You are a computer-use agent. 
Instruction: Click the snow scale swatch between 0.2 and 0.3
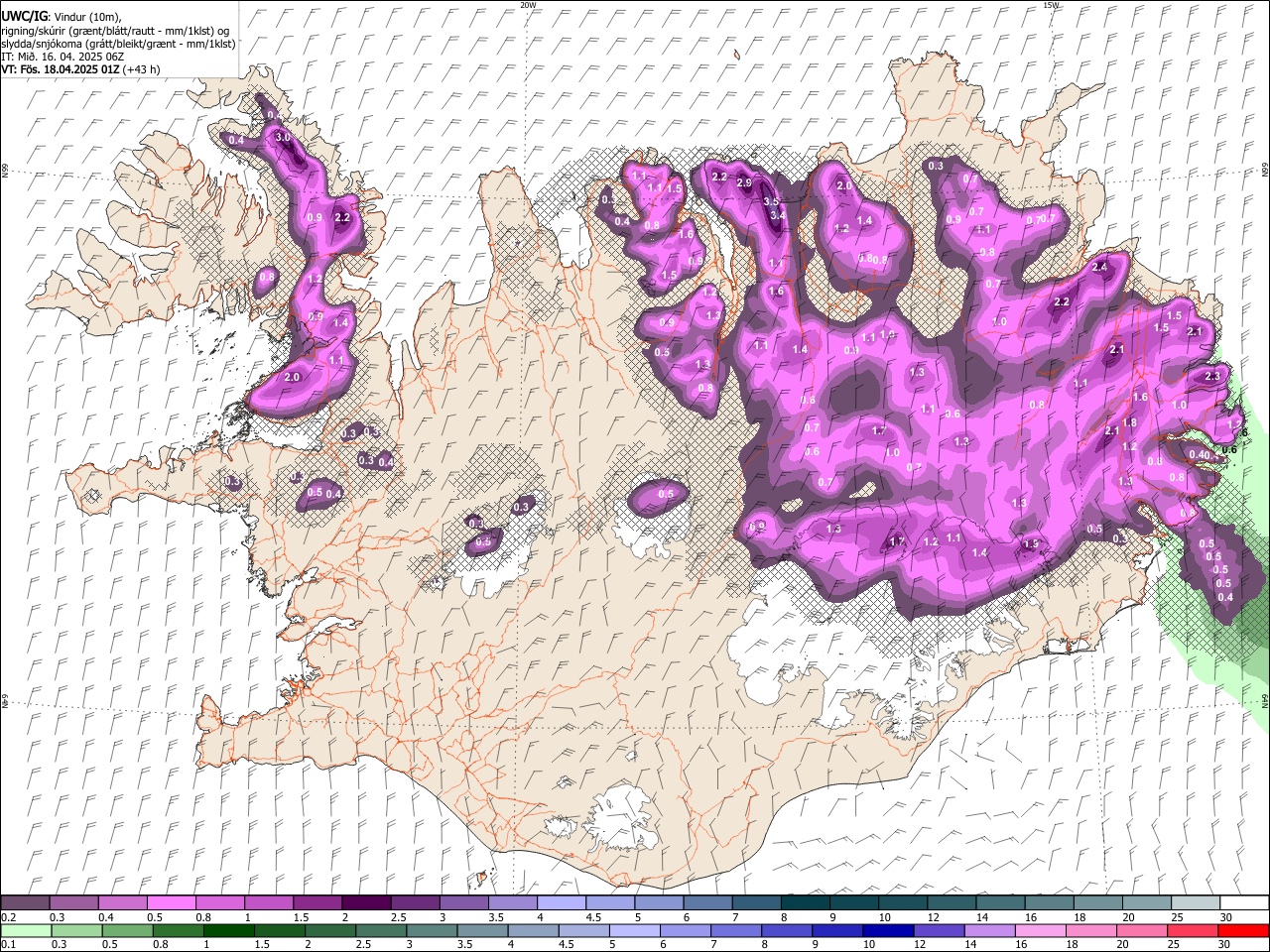(x=25, y=902)
